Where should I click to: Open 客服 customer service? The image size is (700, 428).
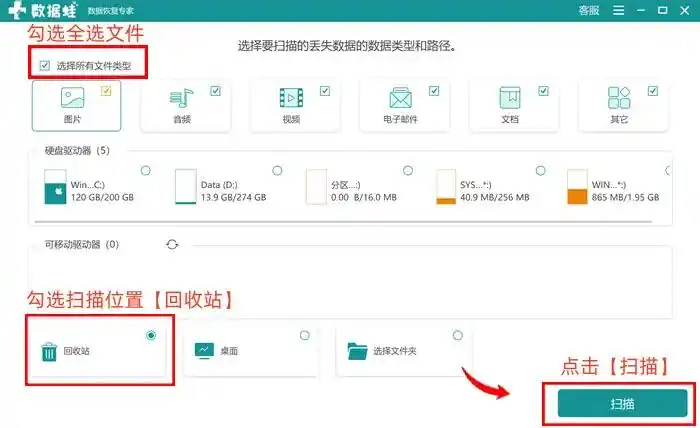588,10
